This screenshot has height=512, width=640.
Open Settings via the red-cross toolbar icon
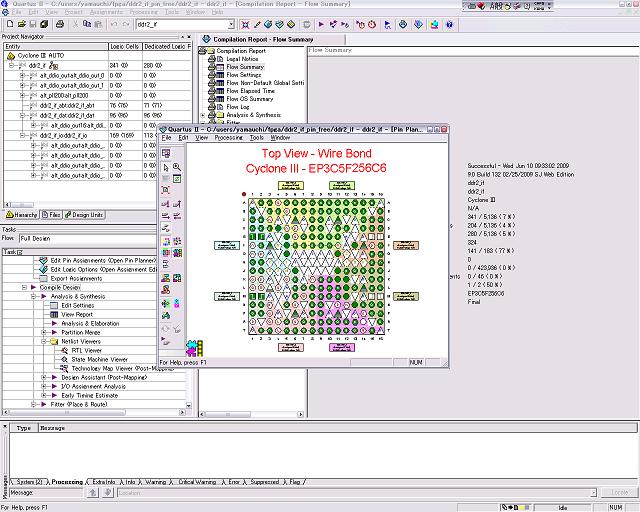point(245,24)
